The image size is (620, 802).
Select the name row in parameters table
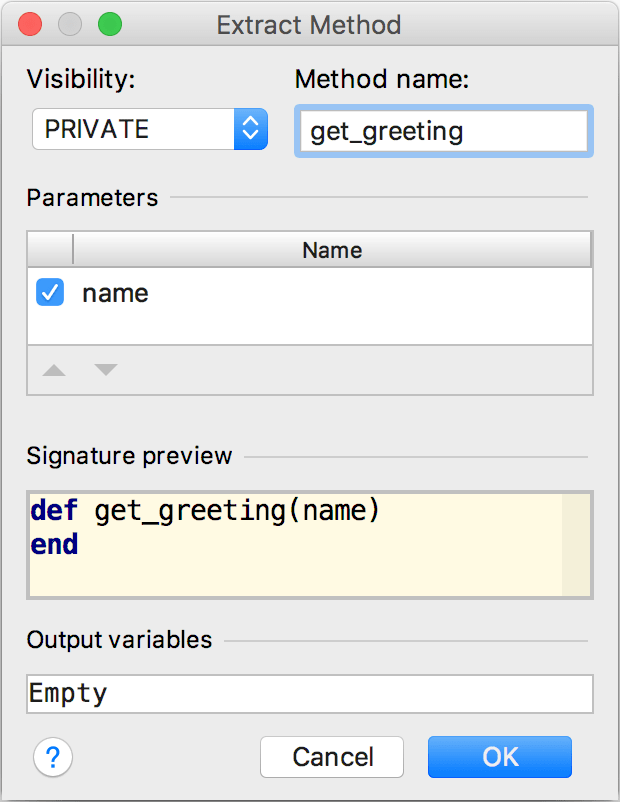pos(117,292)
